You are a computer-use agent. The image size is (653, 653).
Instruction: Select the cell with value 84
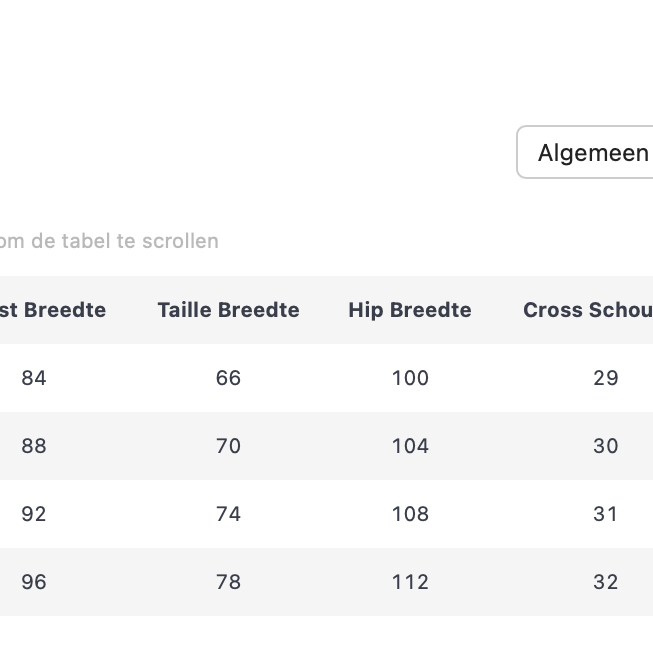click(x=34, y=378)
